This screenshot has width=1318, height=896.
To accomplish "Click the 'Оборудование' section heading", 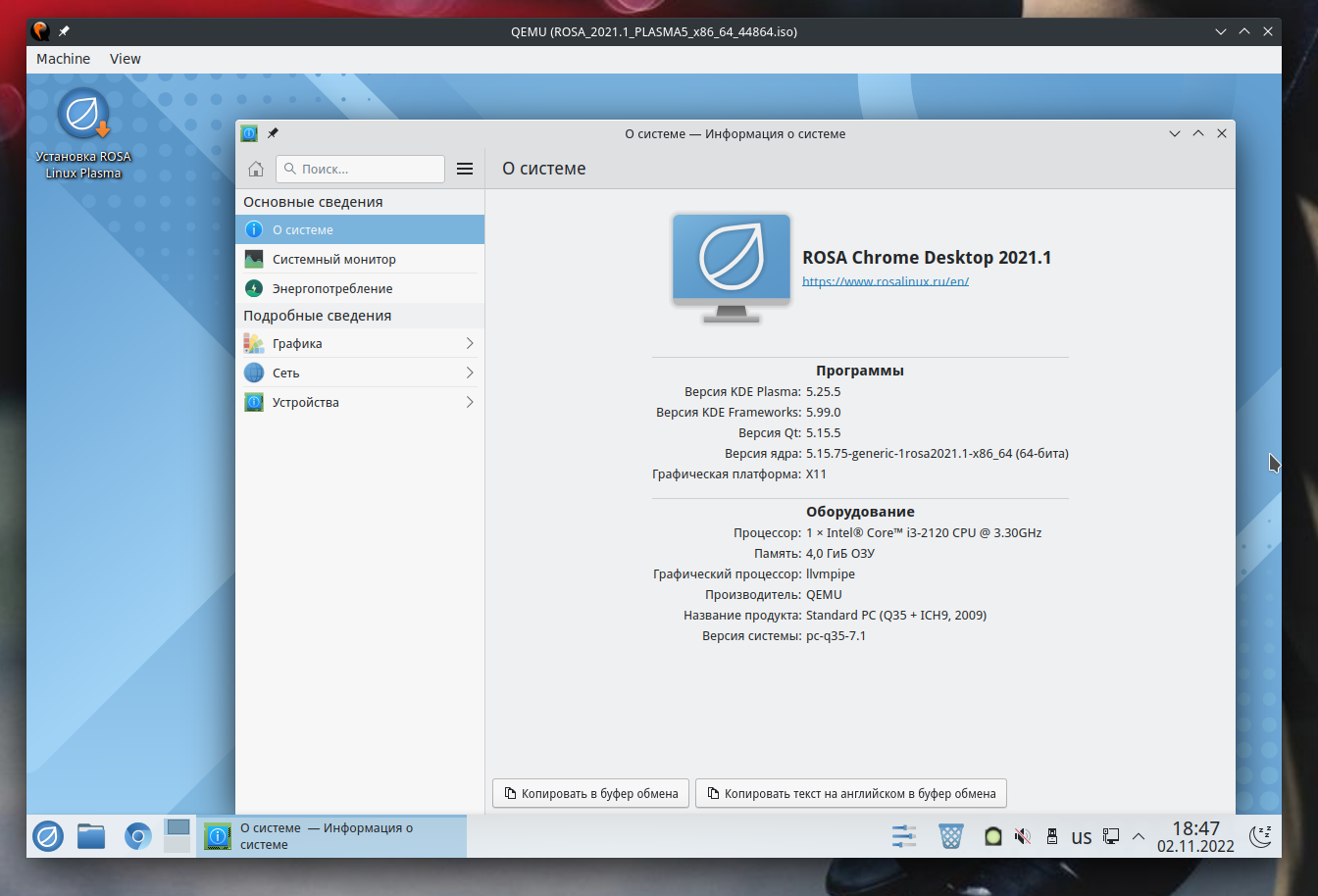I will click(x=860, y=512).
